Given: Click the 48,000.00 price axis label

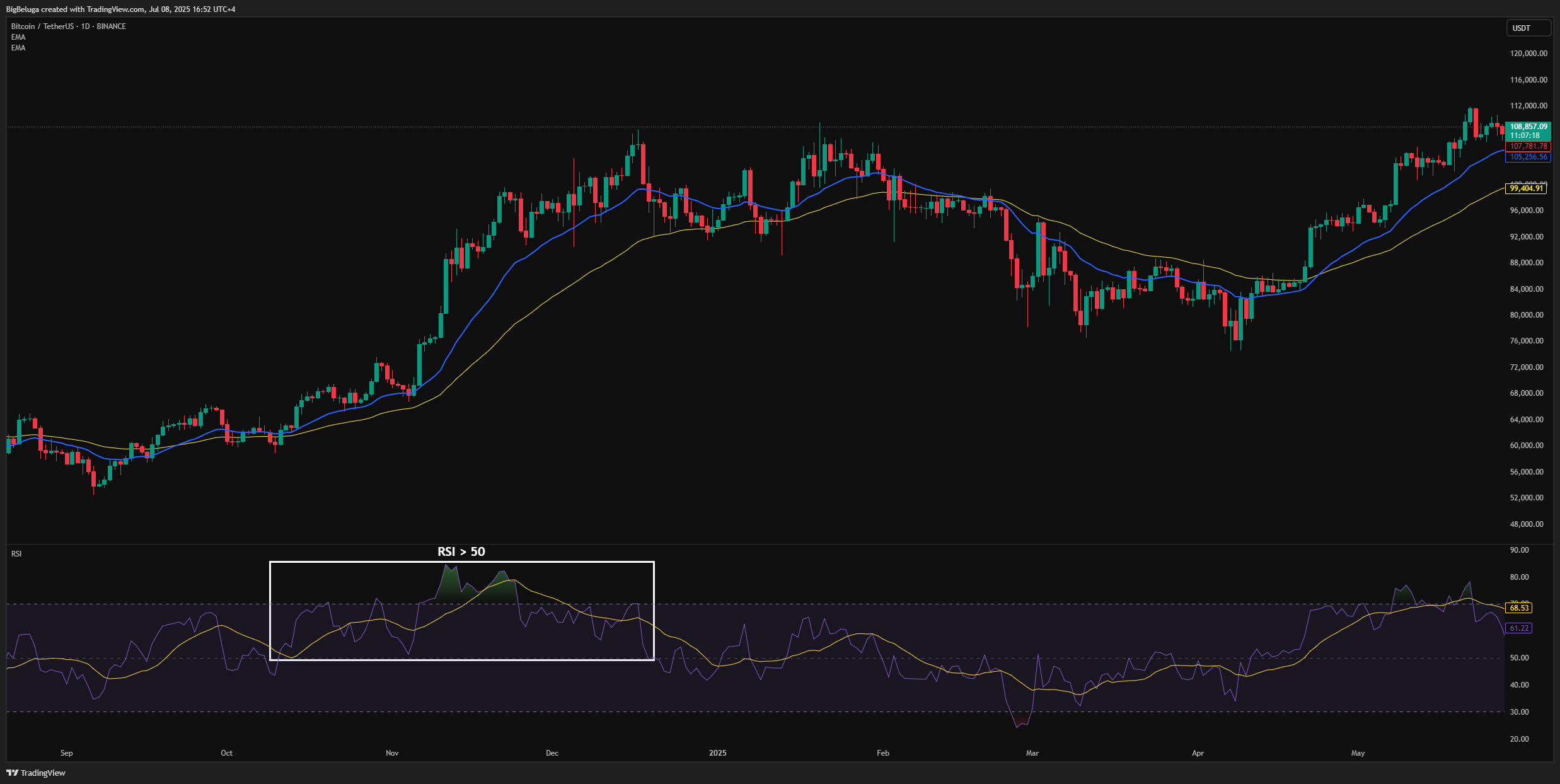Looking at the screenshot, I should tap(1527, 524).
